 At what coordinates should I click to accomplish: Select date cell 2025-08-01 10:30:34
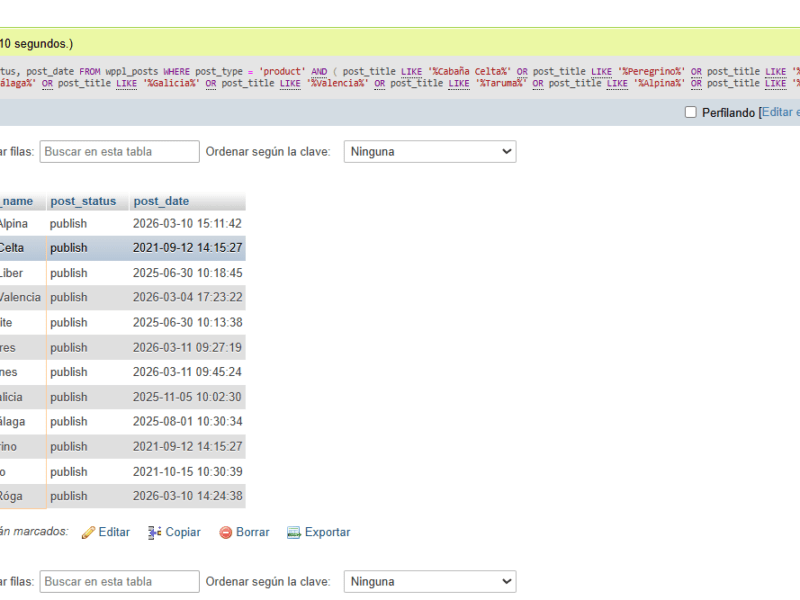click(187, 421)
